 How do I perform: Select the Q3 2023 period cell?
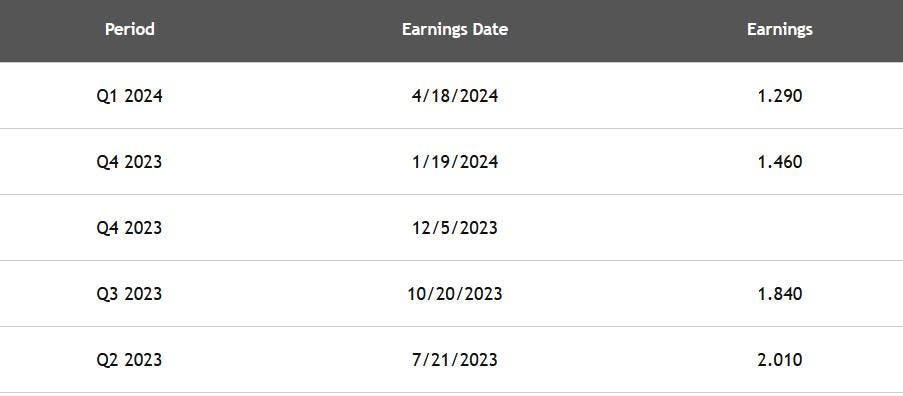(130, 294)
